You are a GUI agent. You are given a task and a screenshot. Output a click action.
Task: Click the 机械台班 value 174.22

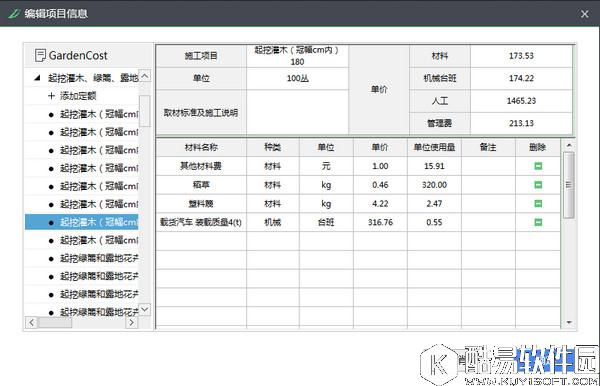click(x=521, y=78)
